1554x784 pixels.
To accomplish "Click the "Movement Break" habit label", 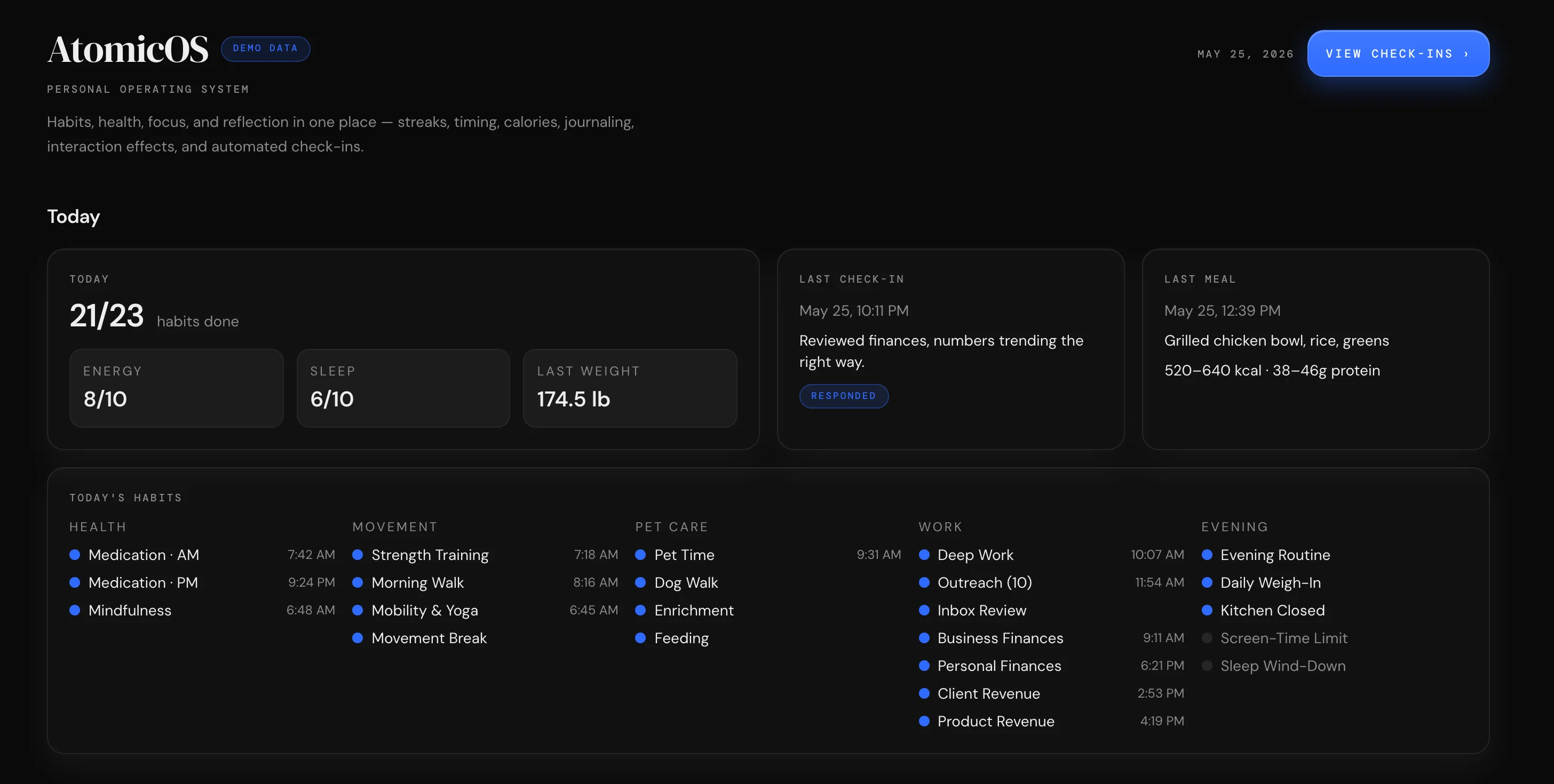I will (x=429, y=638).
